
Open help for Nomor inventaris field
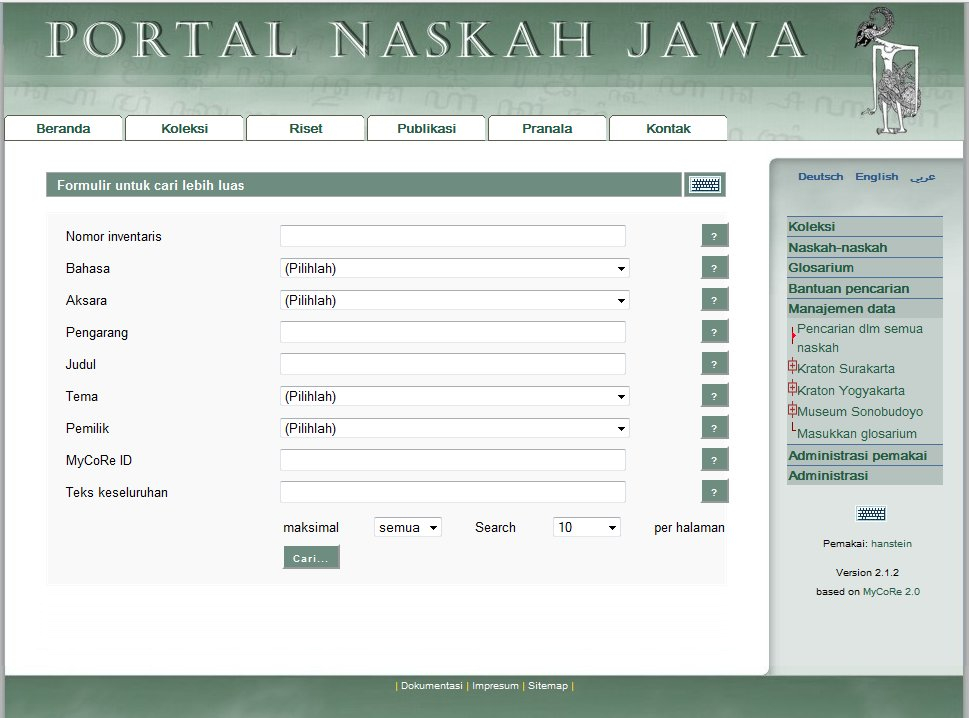tap(714, 236)
